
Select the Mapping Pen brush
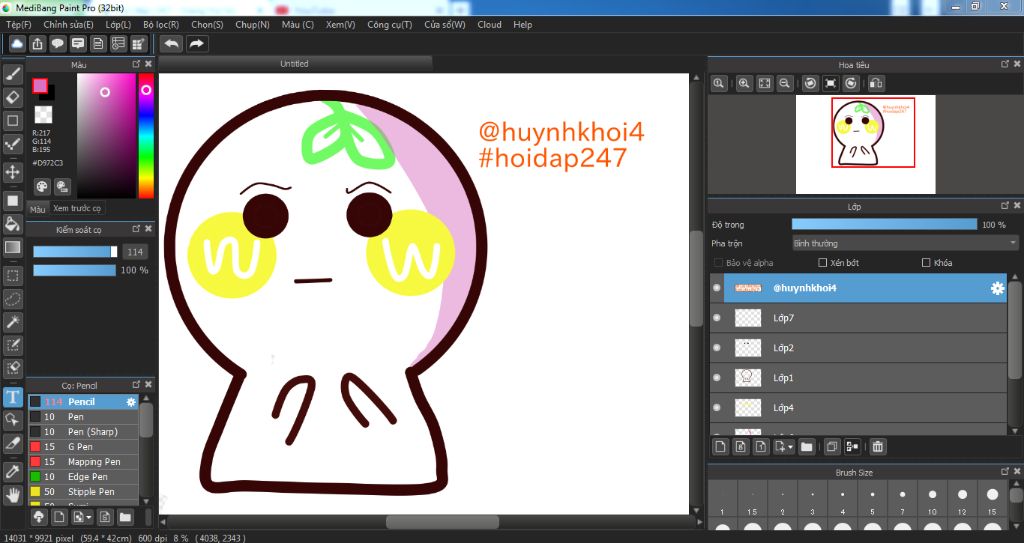point(83,462)
